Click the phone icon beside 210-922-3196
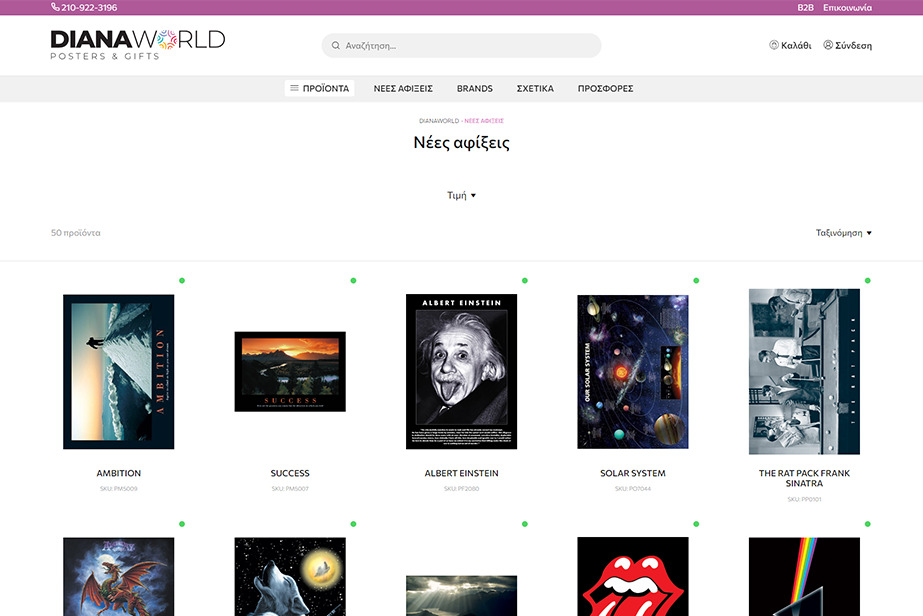The image size is (923, 616). 55,7
